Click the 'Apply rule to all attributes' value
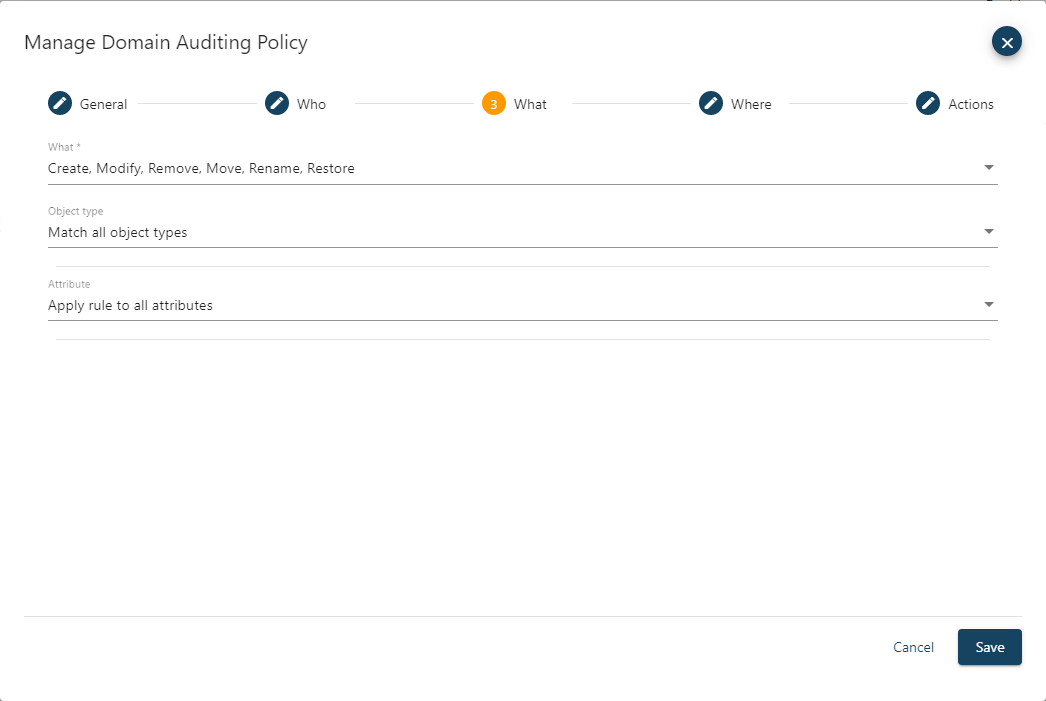1046x701 pixels. (130, 305)
